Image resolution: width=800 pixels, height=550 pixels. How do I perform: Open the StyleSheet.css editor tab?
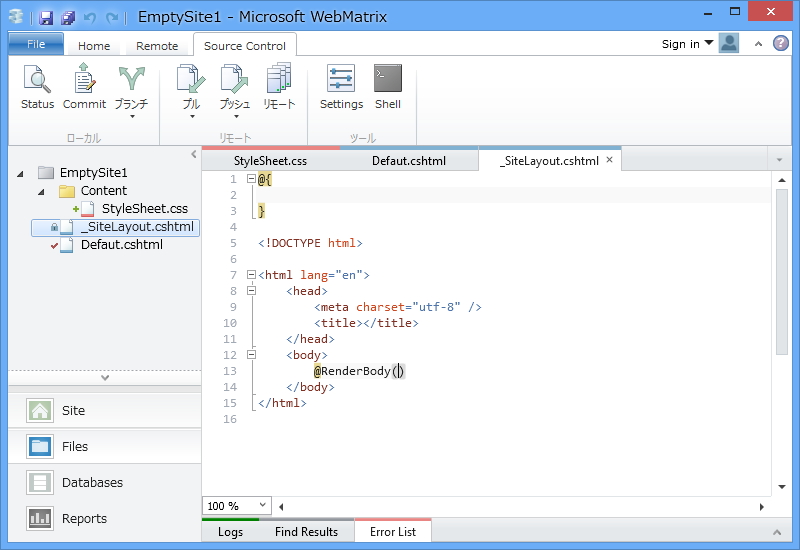click(x=270, y=161)
